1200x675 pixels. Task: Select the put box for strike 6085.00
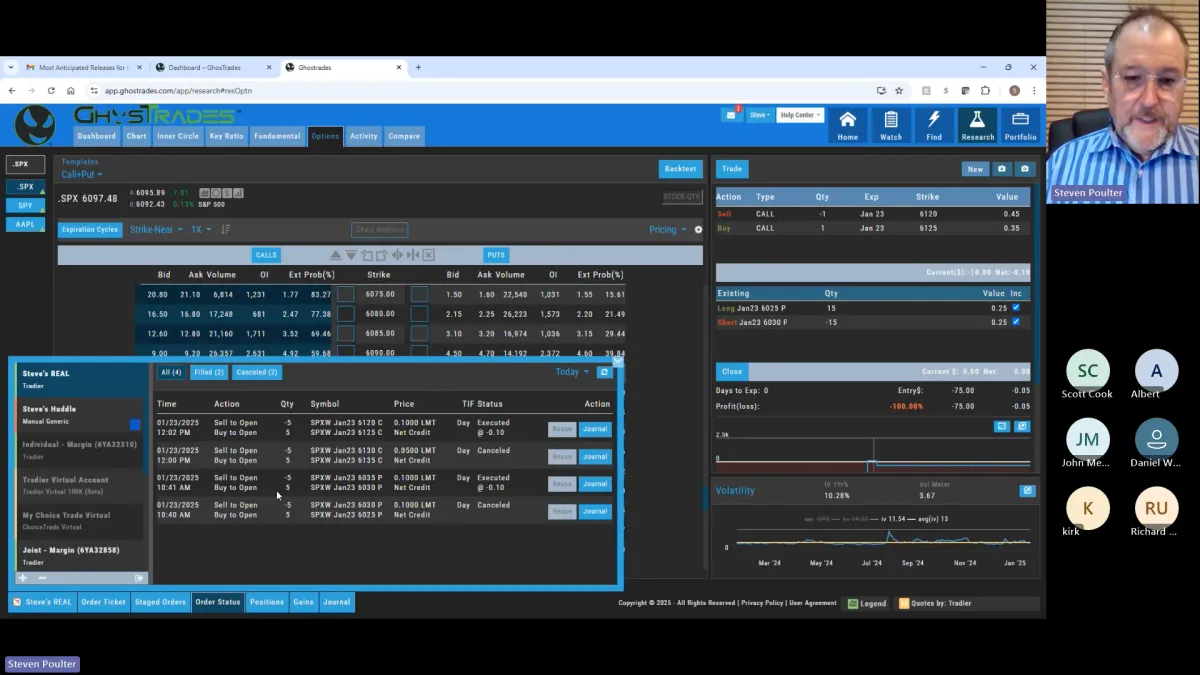click(419, 333)
